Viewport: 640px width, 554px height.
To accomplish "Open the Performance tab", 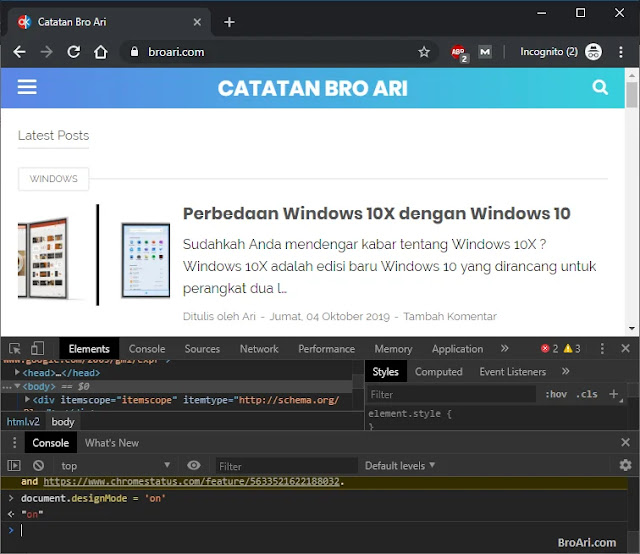I will (327, 349).
